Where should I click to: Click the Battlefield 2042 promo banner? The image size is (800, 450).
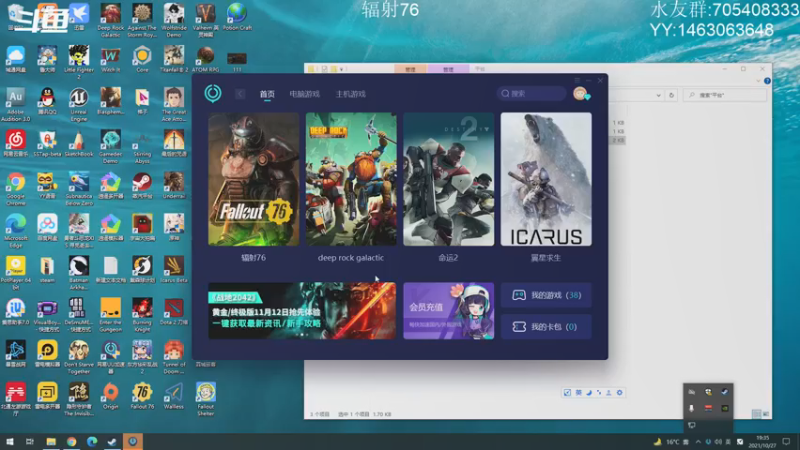(302, 311)
